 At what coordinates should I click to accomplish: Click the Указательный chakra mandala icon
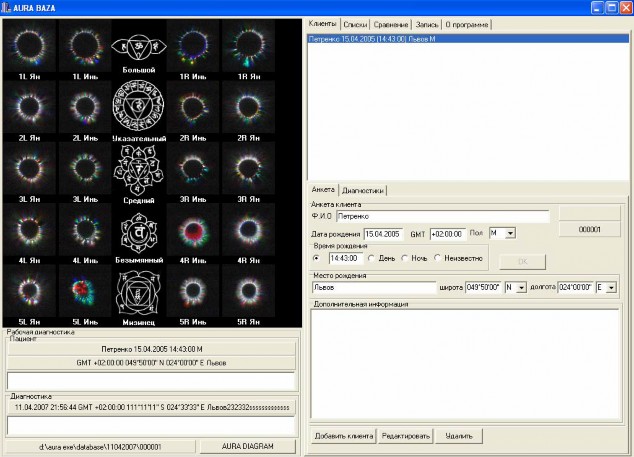click(138, 106)
